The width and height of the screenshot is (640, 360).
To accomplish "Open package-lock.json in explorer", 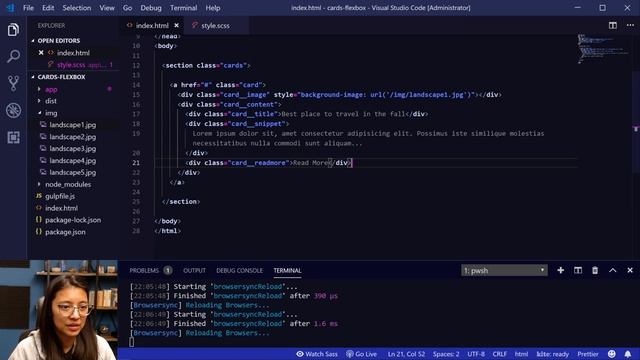I will pos(73,220).
